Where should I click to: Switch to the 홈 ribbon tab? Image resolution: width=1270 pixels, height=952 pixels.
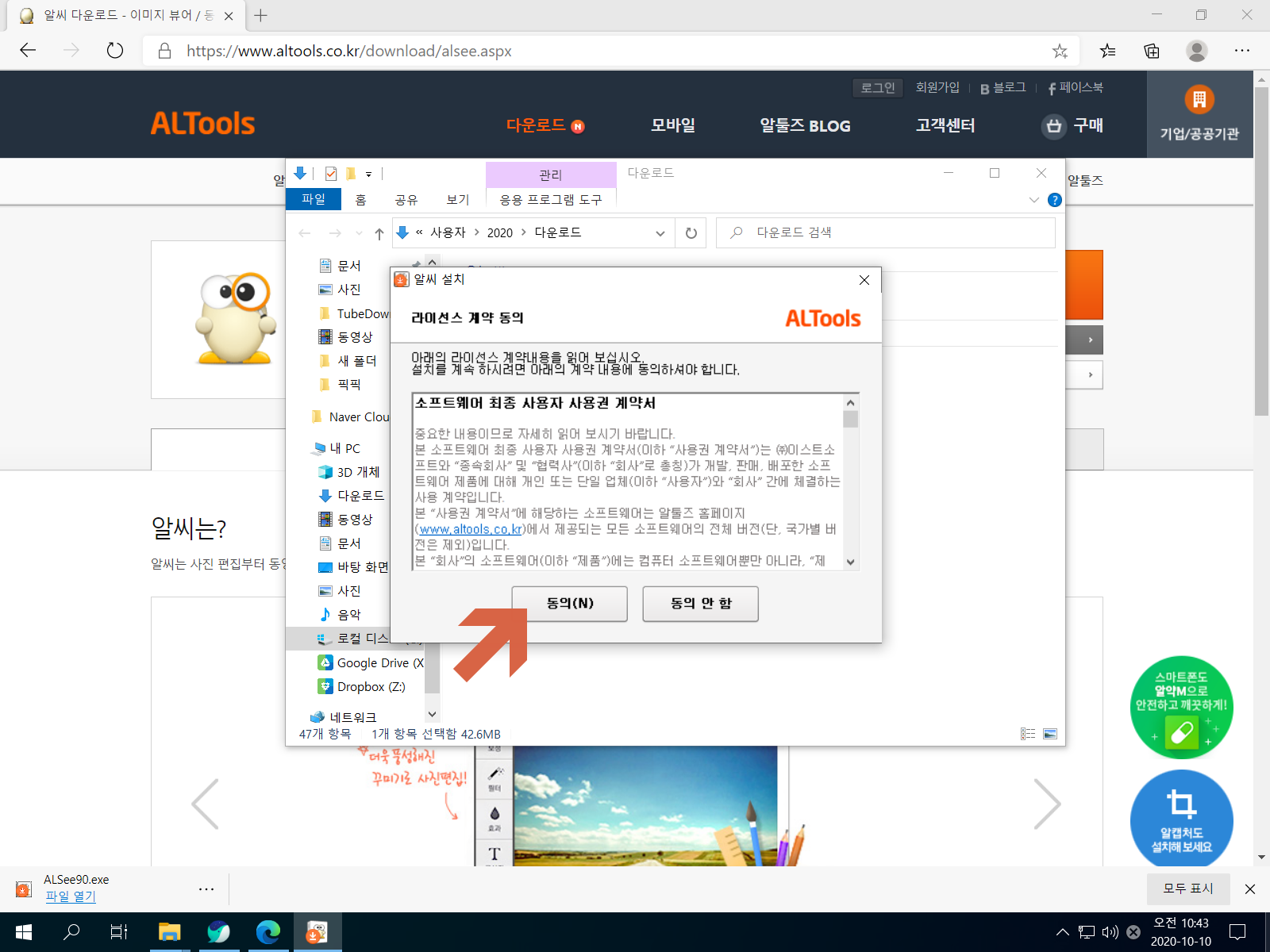tap(361, 200)
